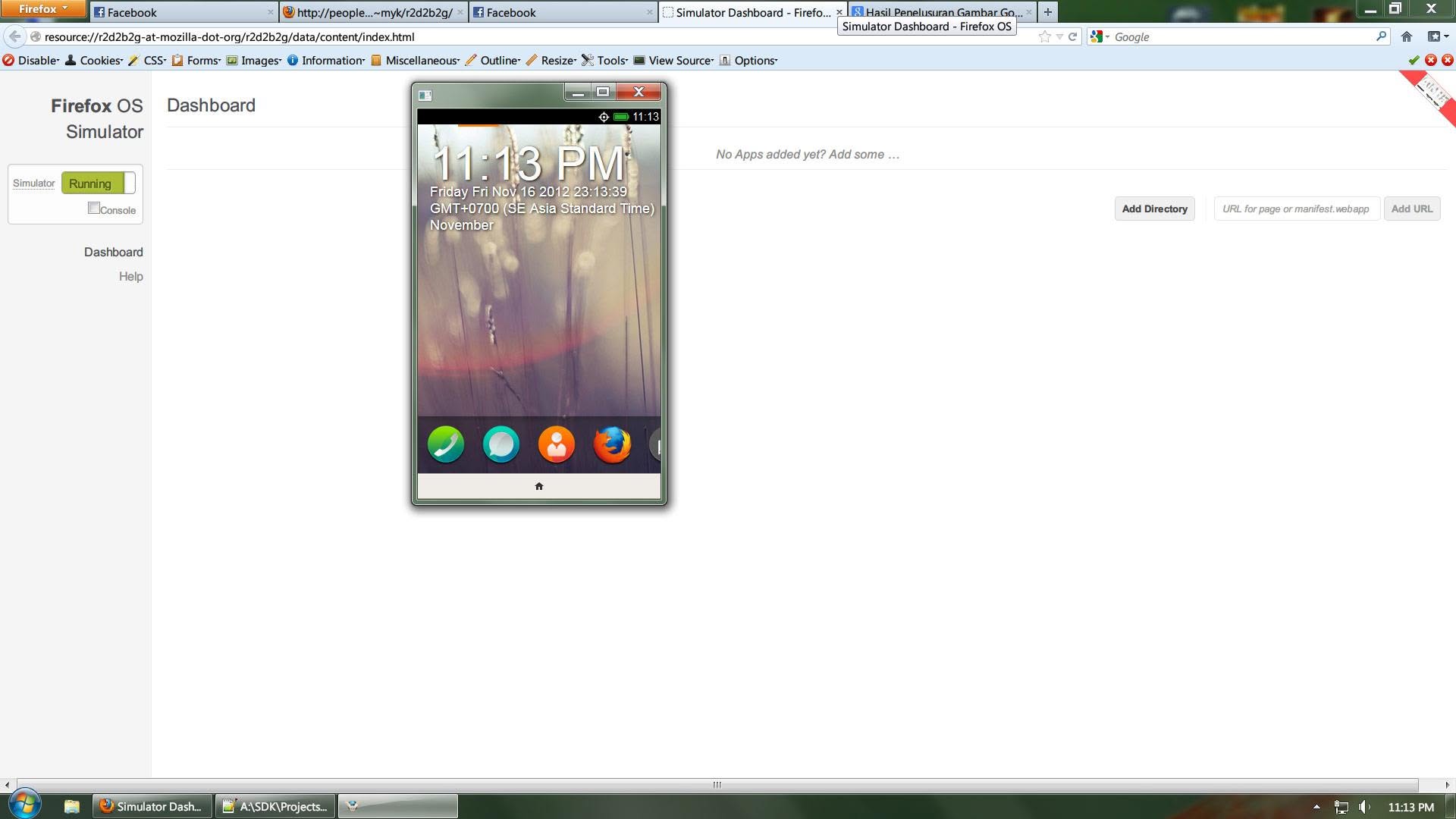This screenshot has width=1456, height=819.
Task: Switch to the people ~myk/r2d2b2g tab
Action: click(373, 12)
